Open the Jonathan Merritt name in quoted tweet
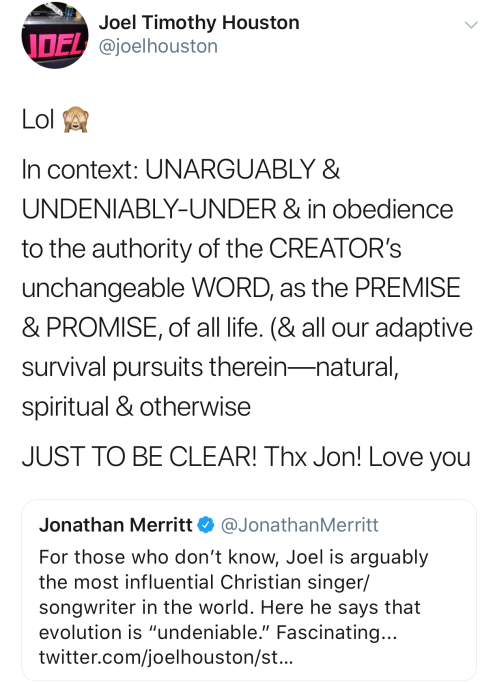The width and height of the screenshot is (499, 684). tap(116, 525)
